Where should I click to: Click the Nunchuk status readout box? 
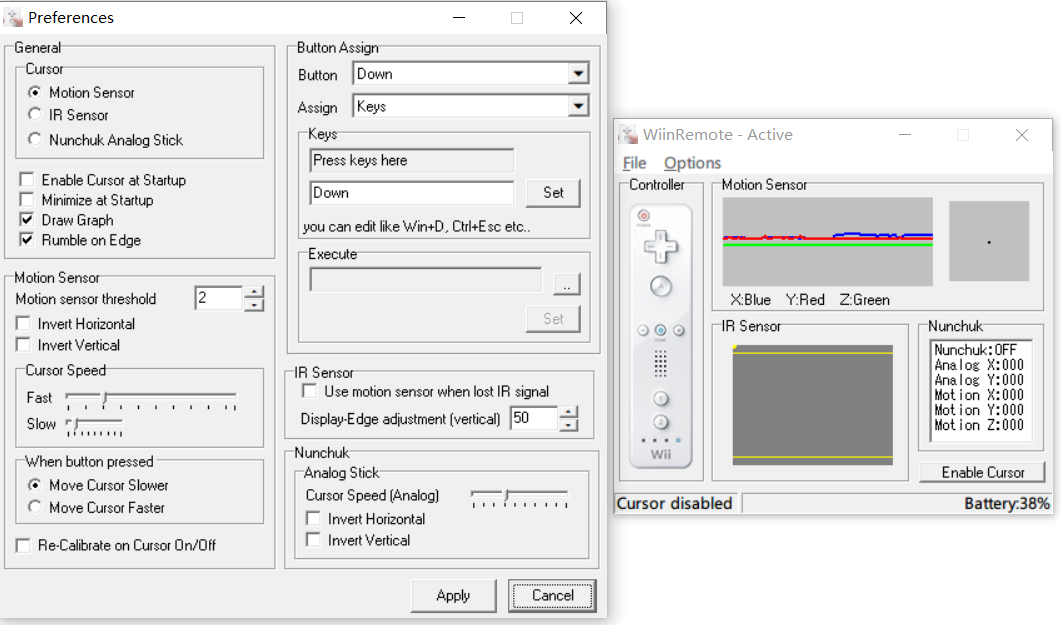pyautogui.click(x=981, y=390)
